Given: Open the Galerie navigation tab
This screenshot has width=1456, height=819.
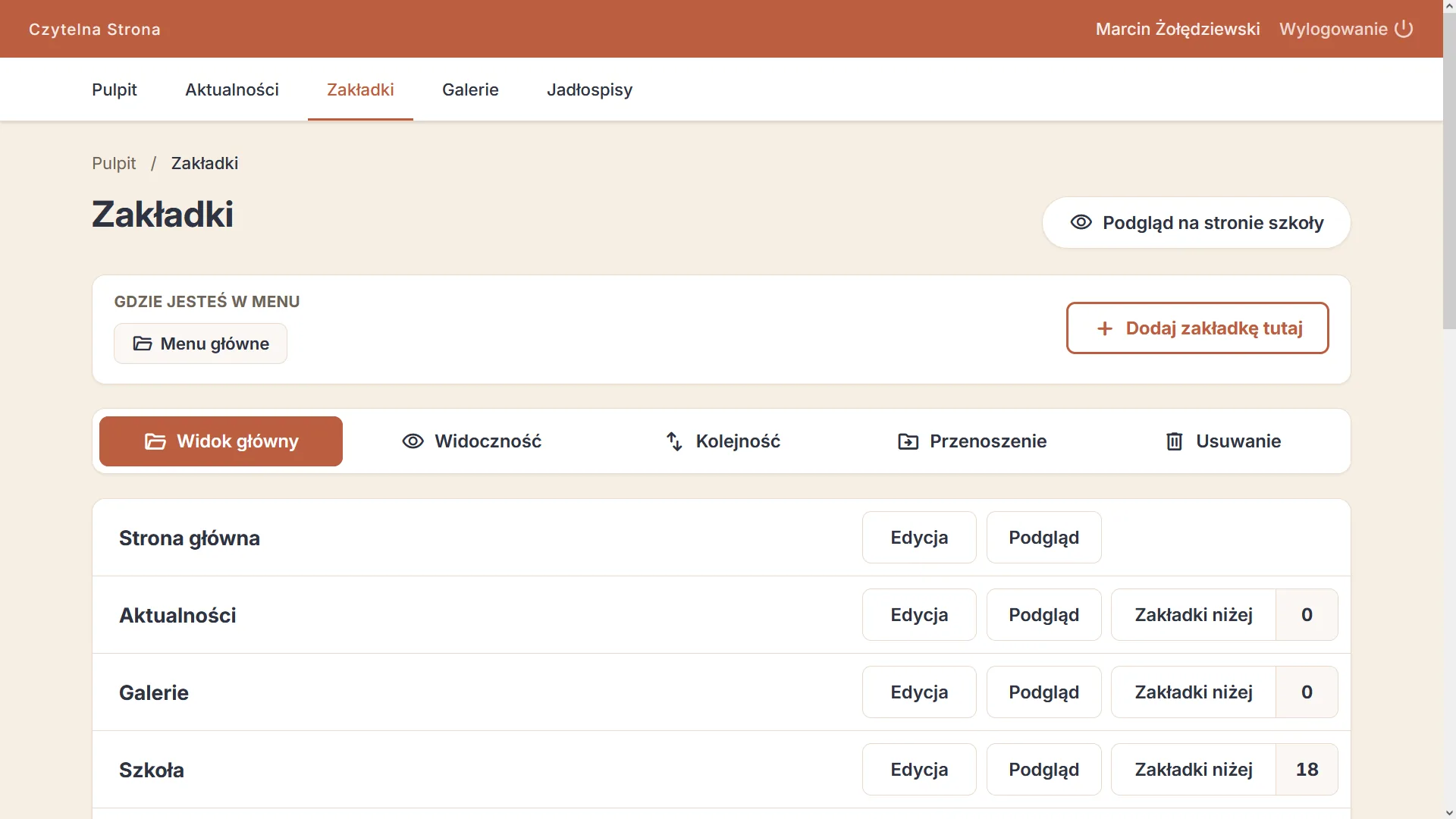Looking at the screenshot, I should coord(470,89).
